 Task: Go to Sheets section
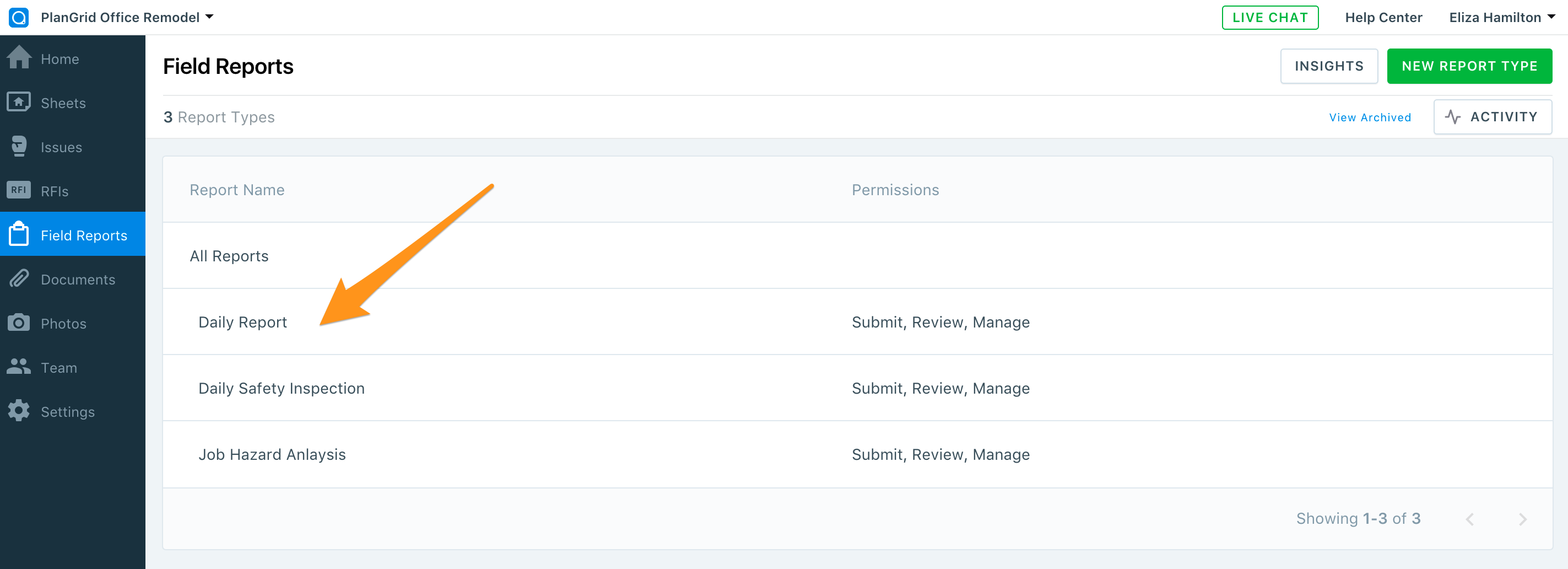click(x=72, y=103)
